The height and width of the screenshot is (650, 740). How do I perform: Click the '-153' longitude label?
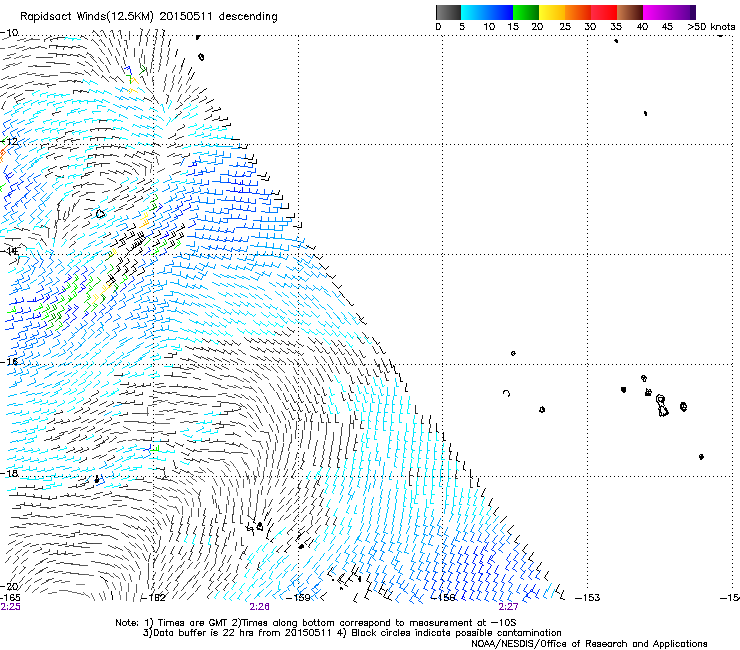(588, 598)
